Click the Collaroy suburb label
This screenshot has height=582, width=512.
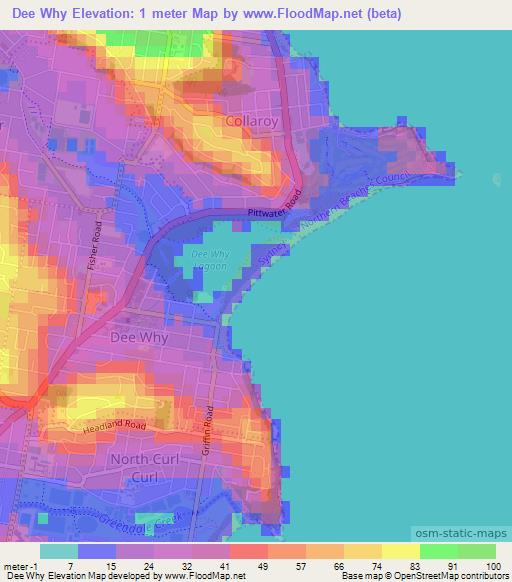click(x=251, y=121)
